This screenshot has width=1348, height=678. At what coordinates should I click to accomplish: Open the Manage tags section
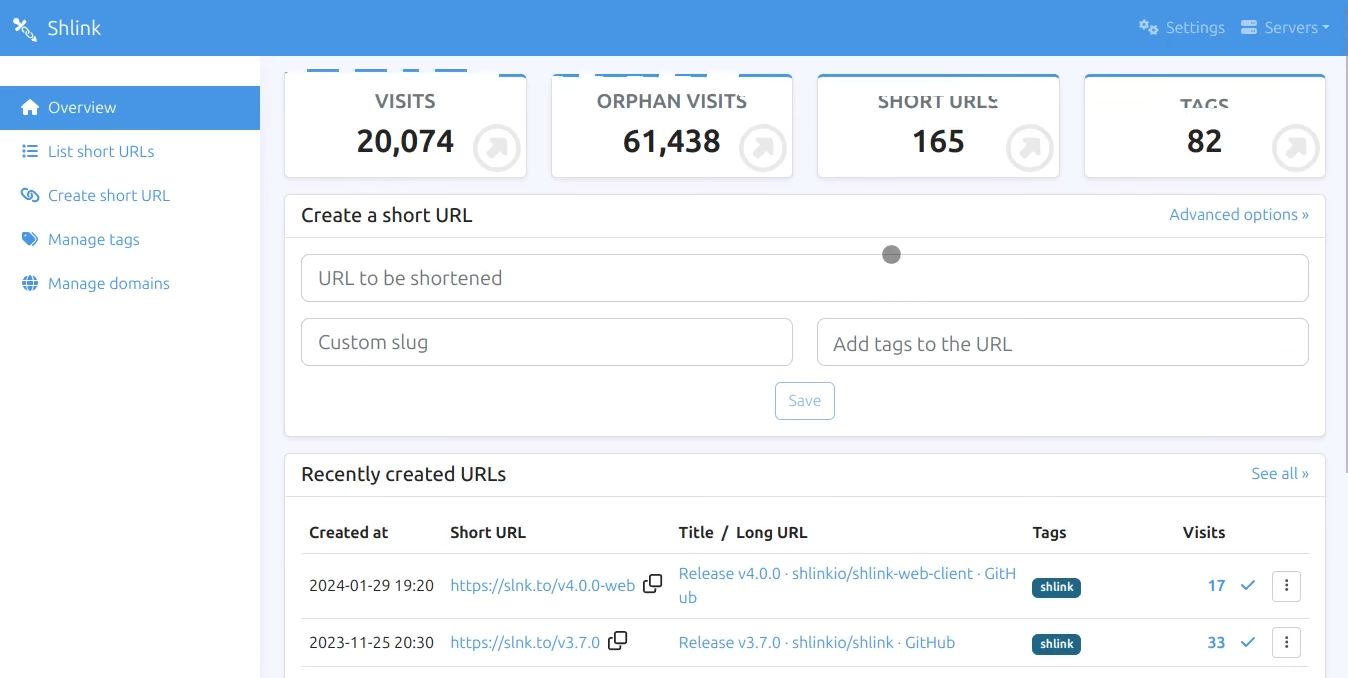pos(130,240)
